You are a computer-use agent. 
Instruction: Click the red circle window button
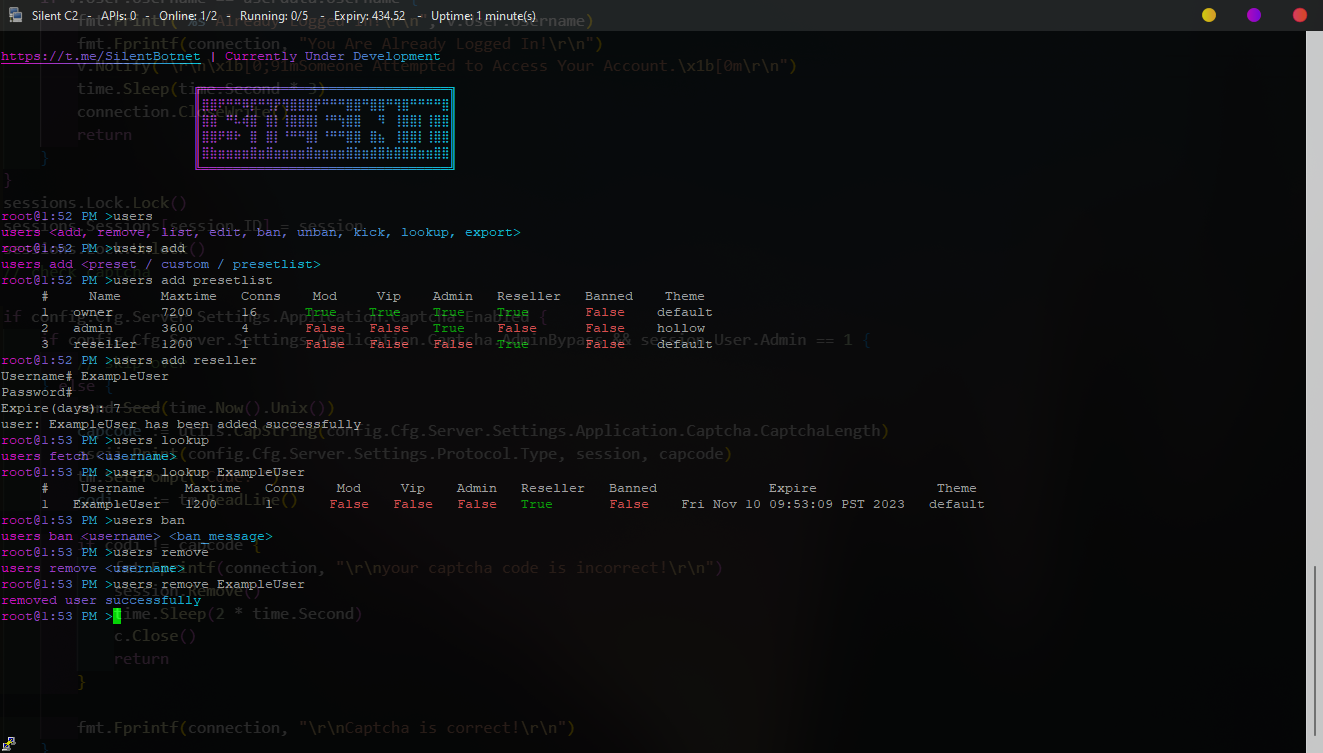point(1300,15)
